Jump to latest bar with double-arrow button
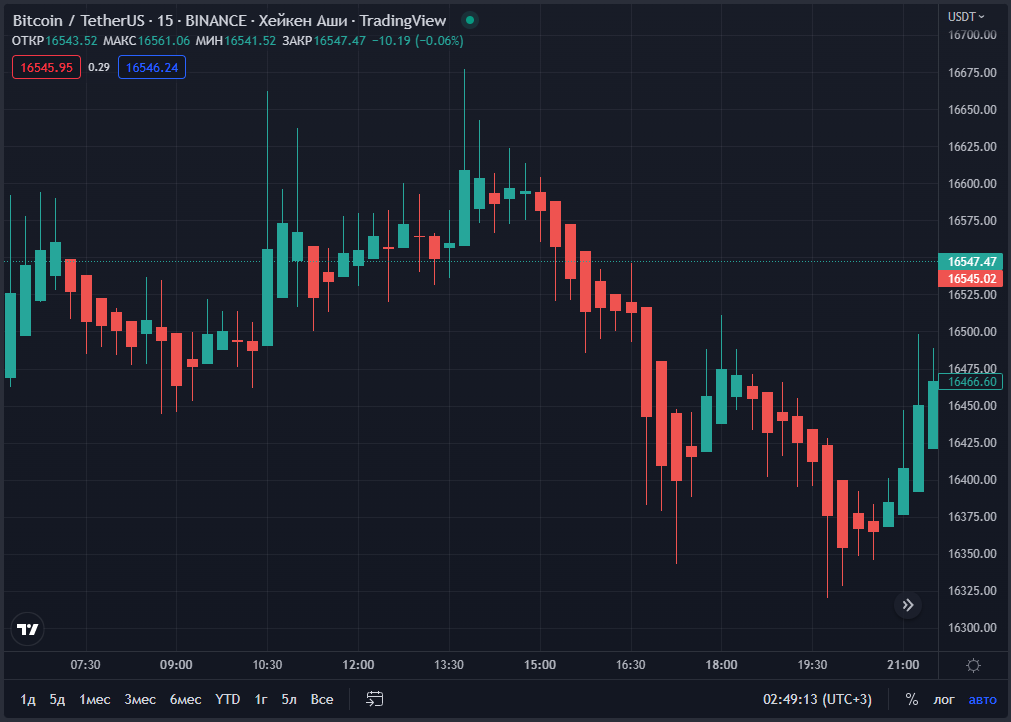The height and width of the screenshot is (722, 1011). [908, 605]
